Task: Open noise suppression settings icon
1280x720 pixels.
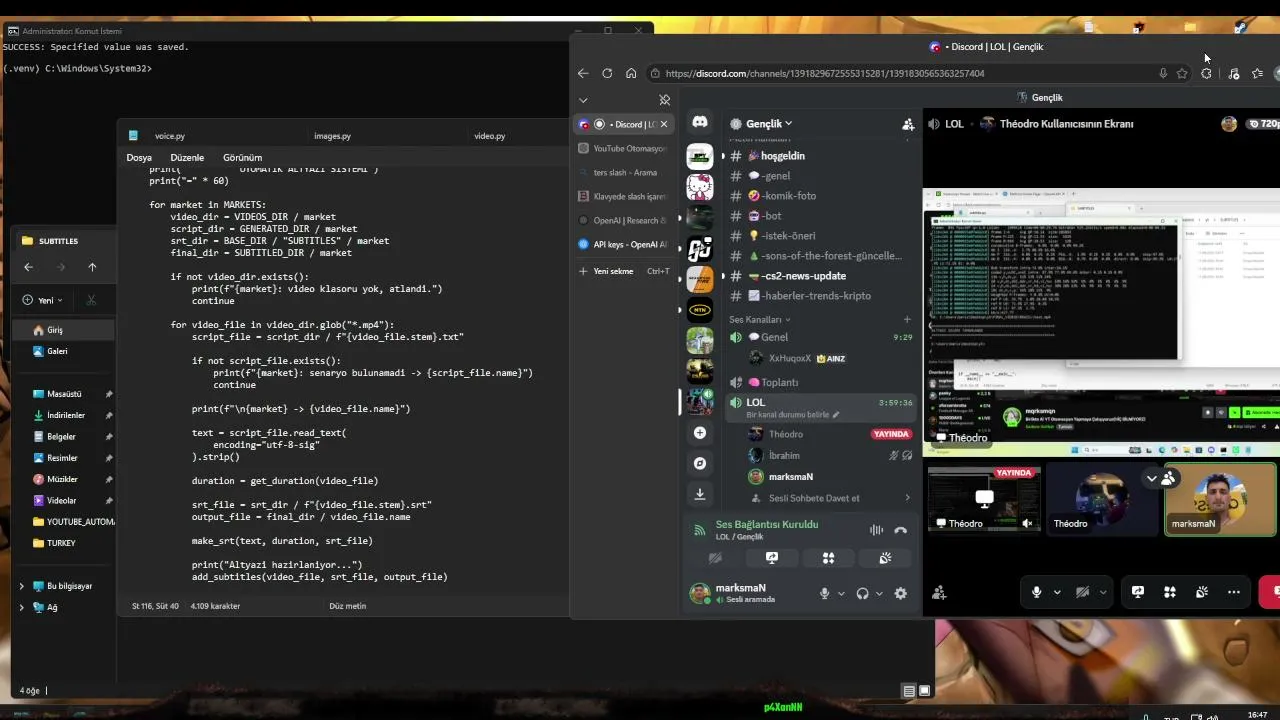Action: point(876,530)
